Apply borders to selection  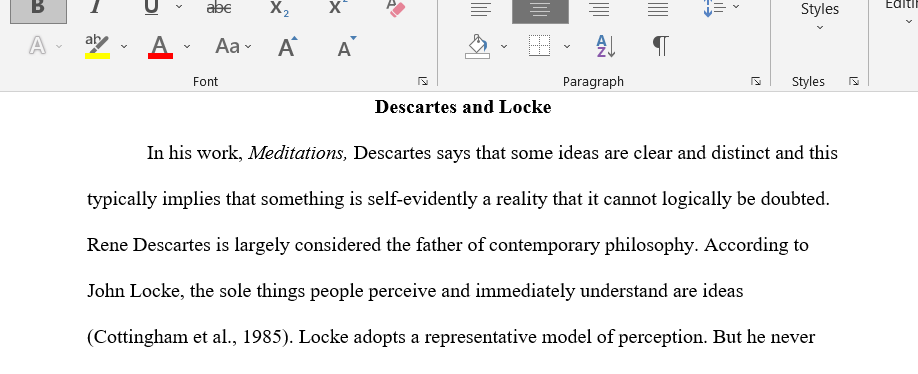tap(539, 46)
